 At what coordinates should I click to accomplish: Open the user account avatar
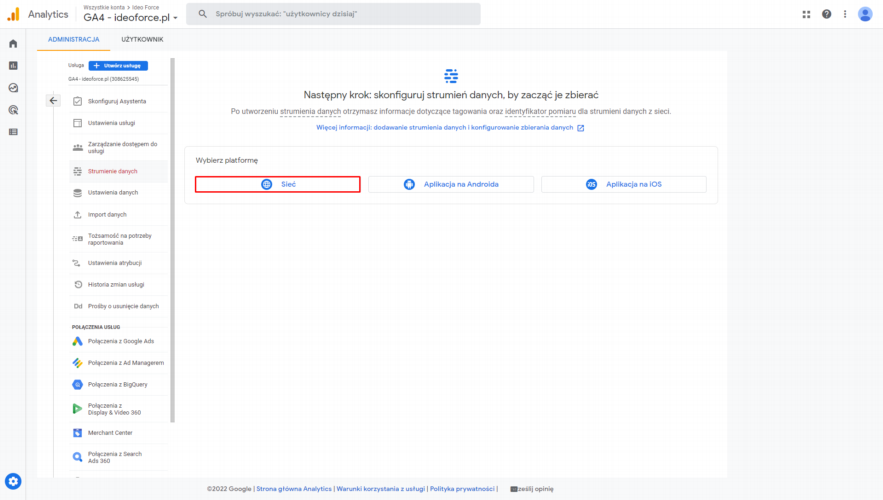click(865, 14)
